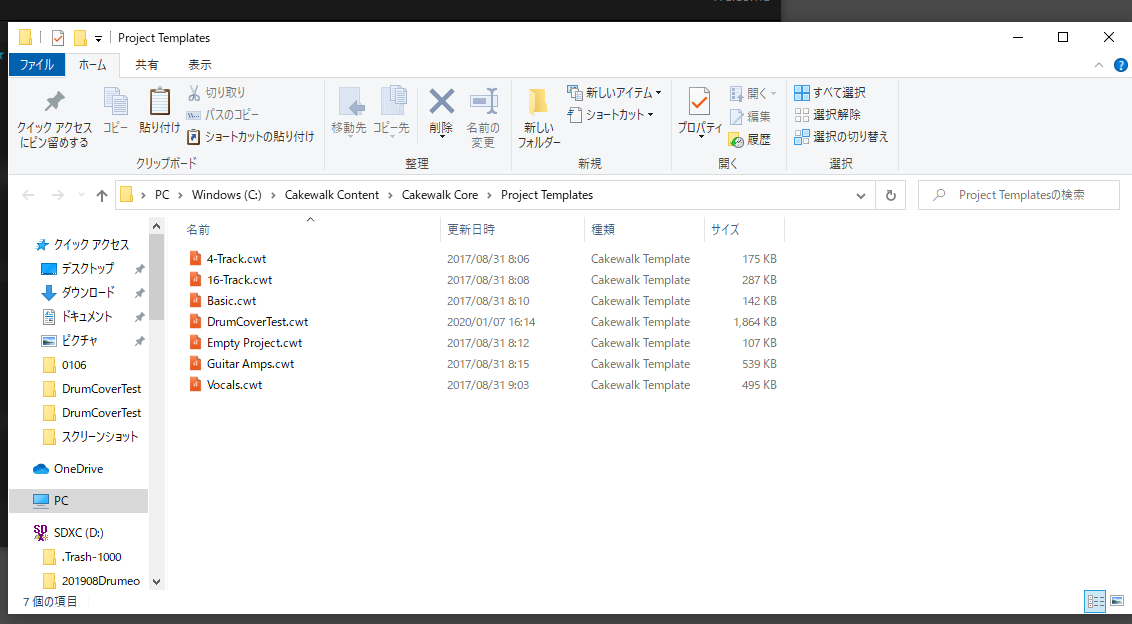1132x624 pixels.
Task: Sort by Type (種類) column header
Action: [644, 230]
